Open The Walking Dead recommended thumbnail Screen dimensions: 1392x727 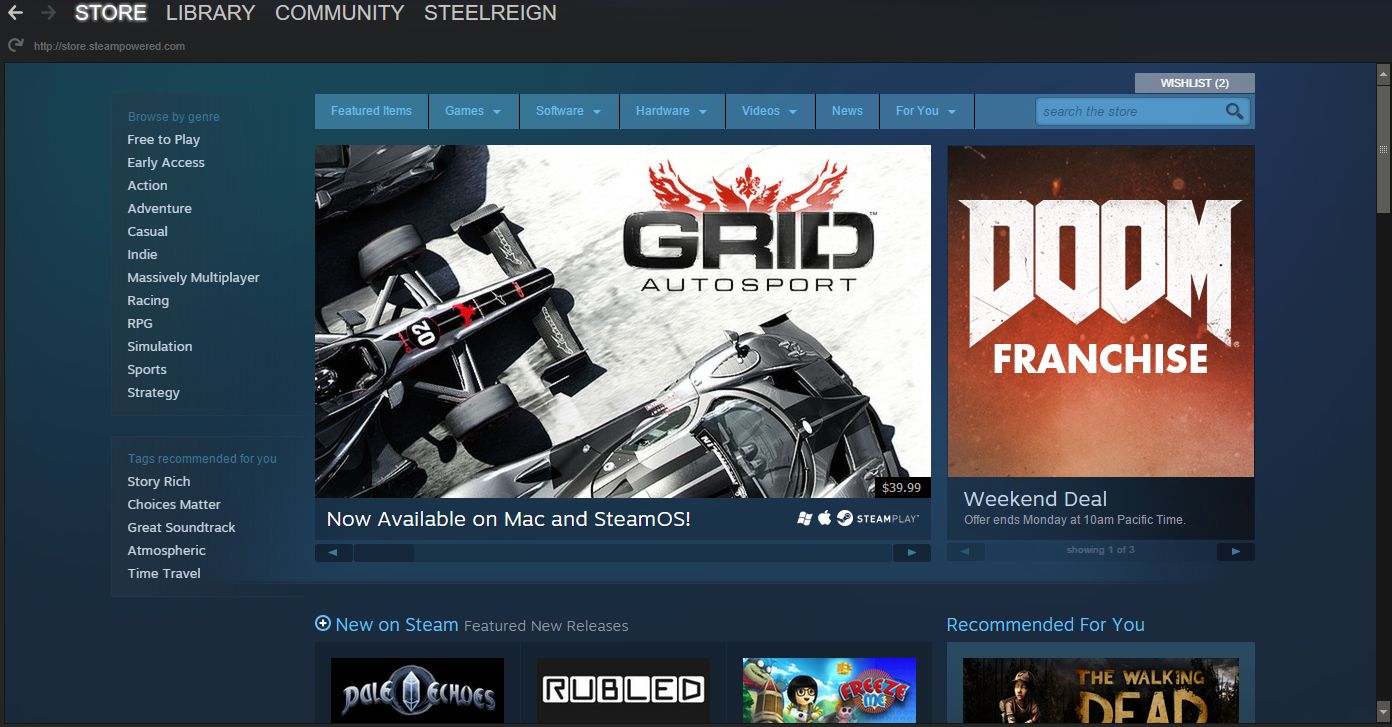(1101, 690)
